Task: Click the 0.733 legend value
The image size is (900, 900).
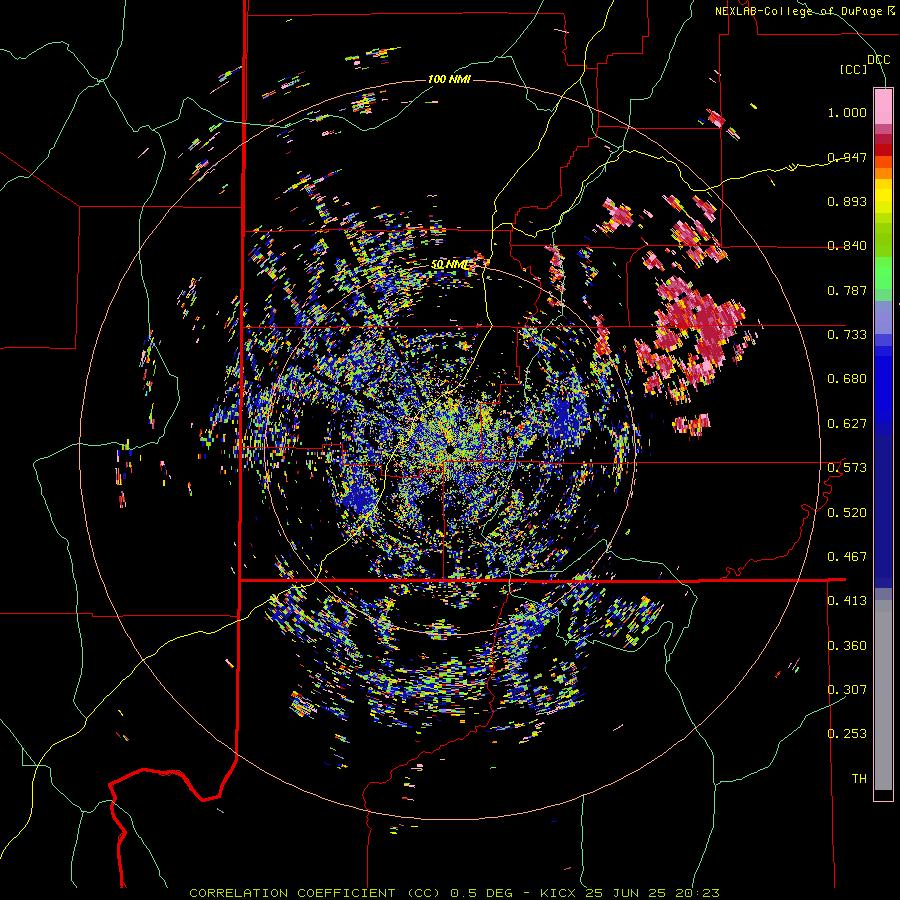Action: pos(847,335)
